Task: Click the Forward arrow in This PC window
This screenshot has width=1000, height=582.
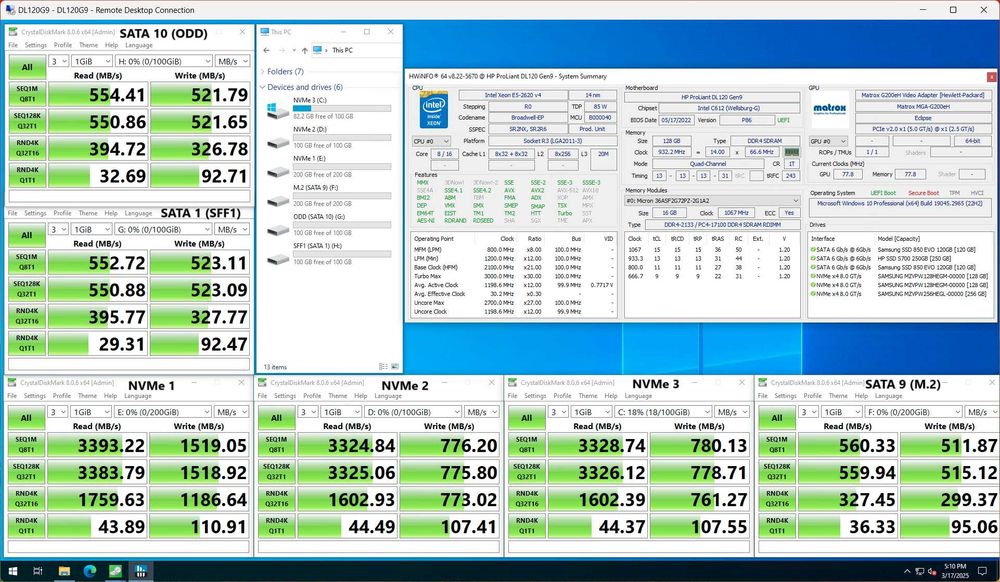Action: [281, 50]
